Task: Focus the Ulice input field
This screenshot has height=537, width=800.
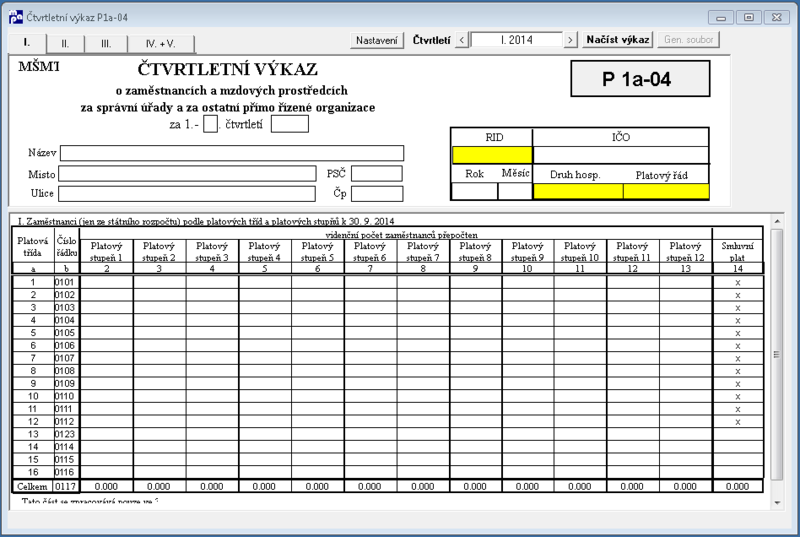Action: 187,194
